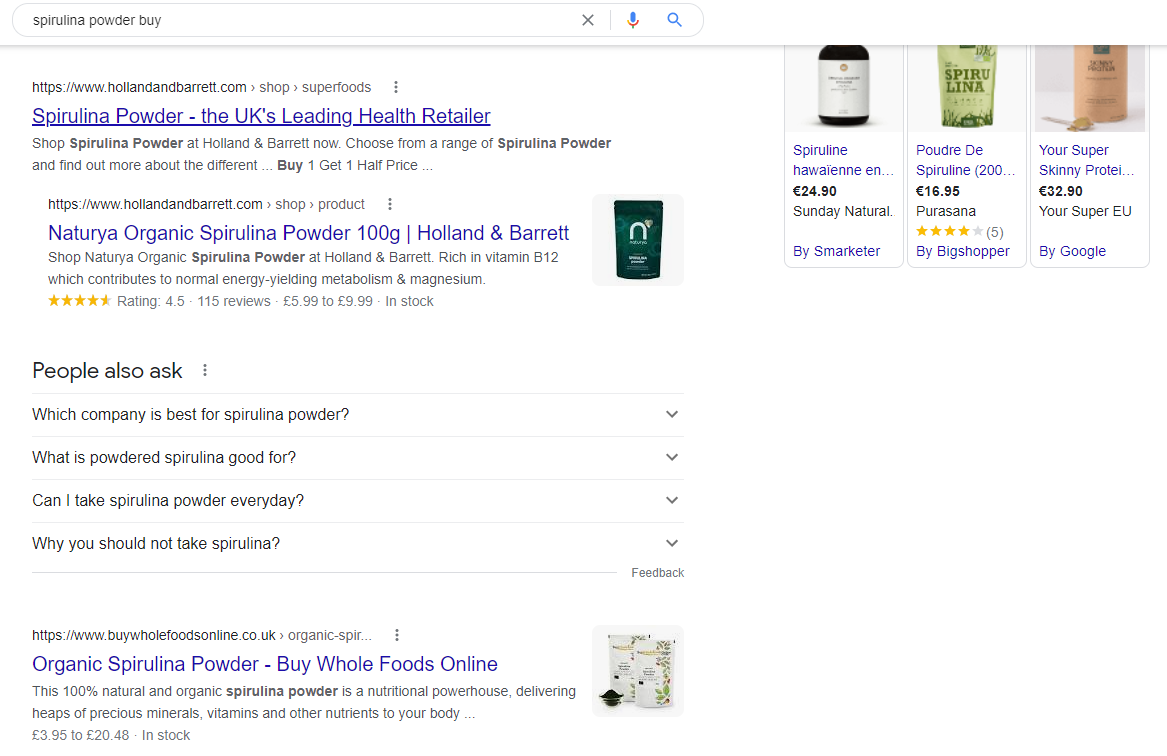Open options menu beside hollandandbarrett superfoods URL
Image resolution: width=1167 pixels, height=756 pixels.
point(396,87)
